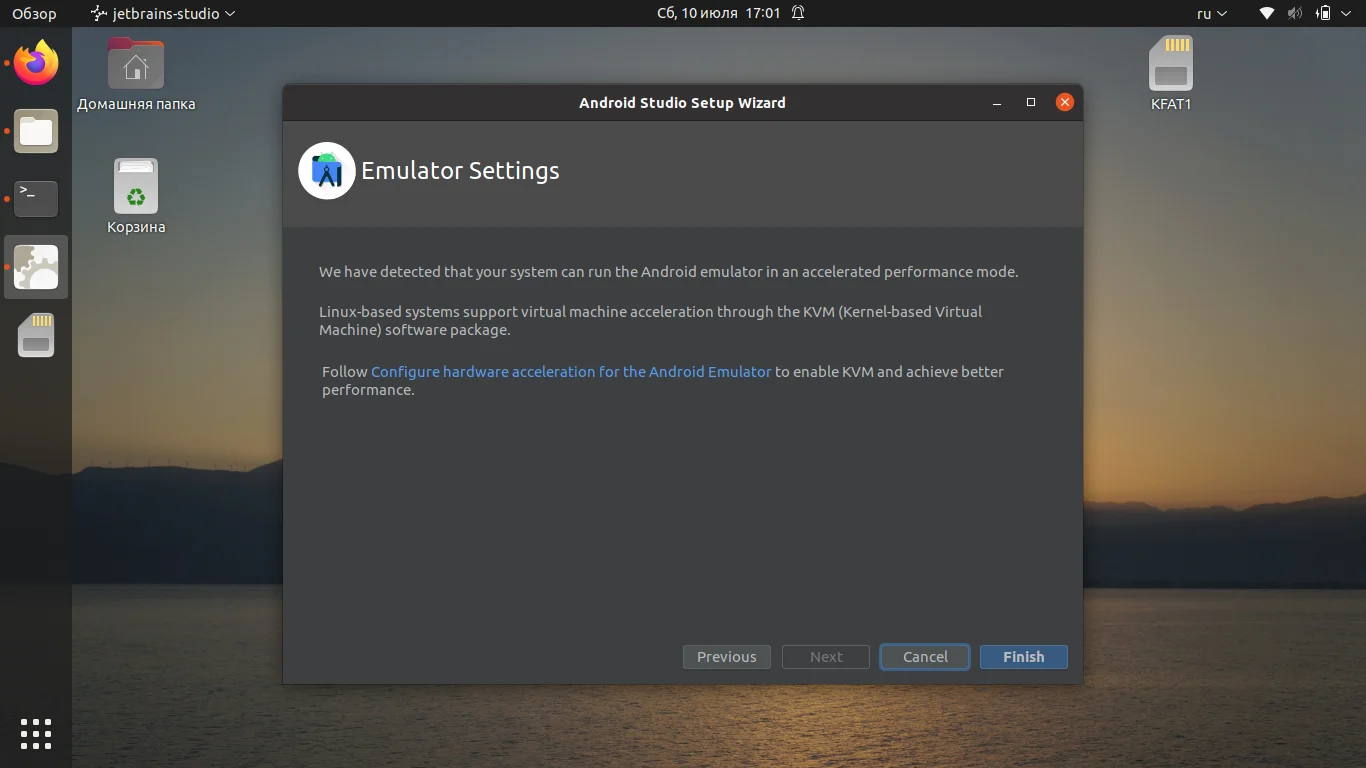
Task: Open Firefox from the dock
Action: click(x=36, y=64)
